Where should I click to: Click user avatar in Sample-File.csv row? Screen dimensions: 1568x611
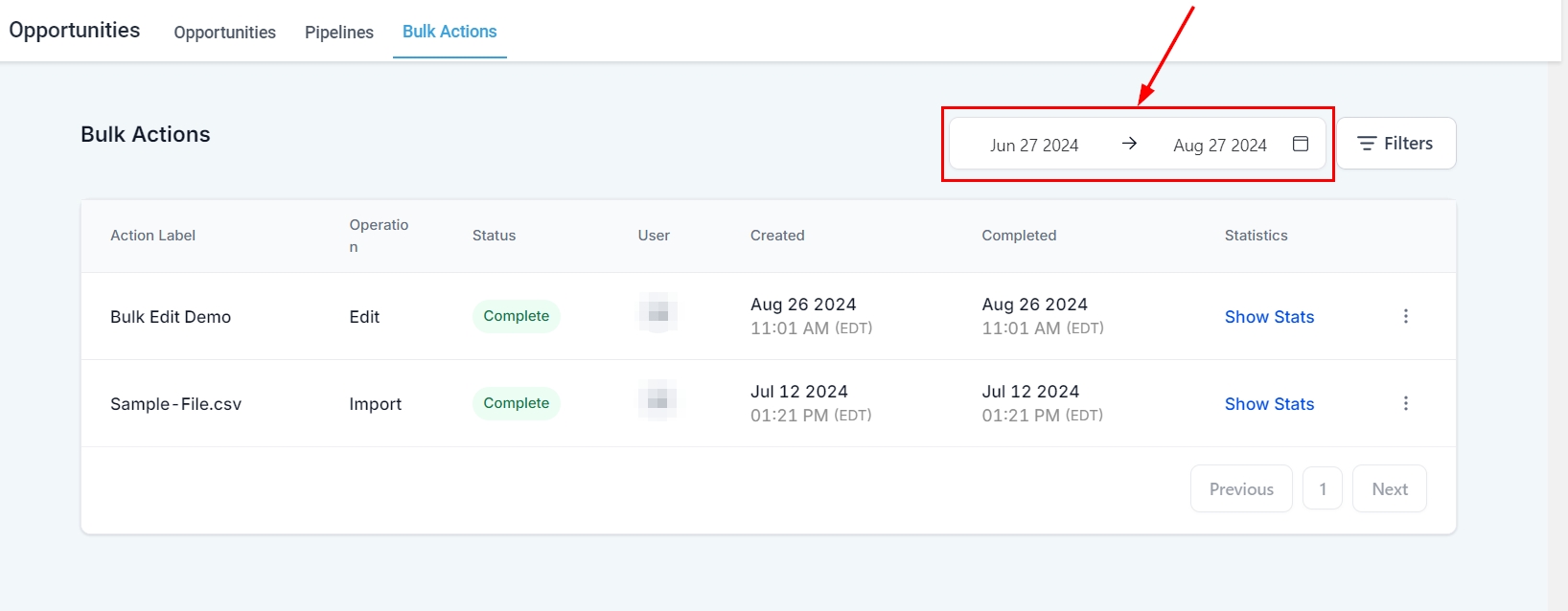click(657, 402)
